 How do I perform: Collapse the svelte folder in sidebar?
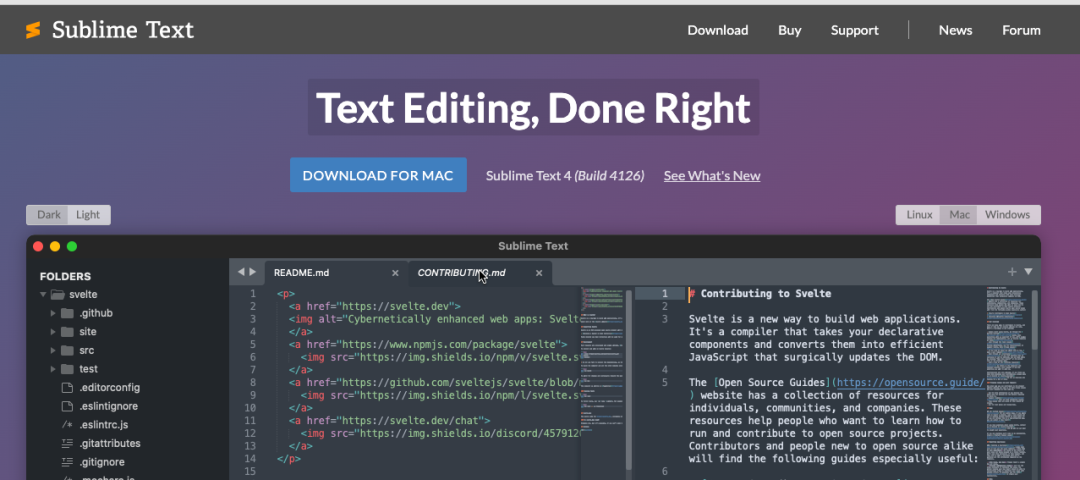[x=44, y=295]
